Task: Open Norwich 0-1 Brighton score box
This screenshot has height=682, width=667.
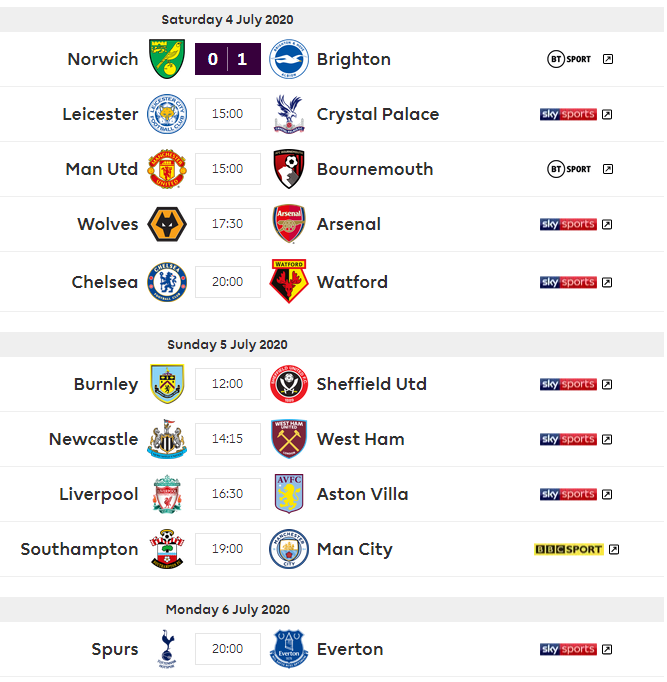Action: [x=228, y=59]
